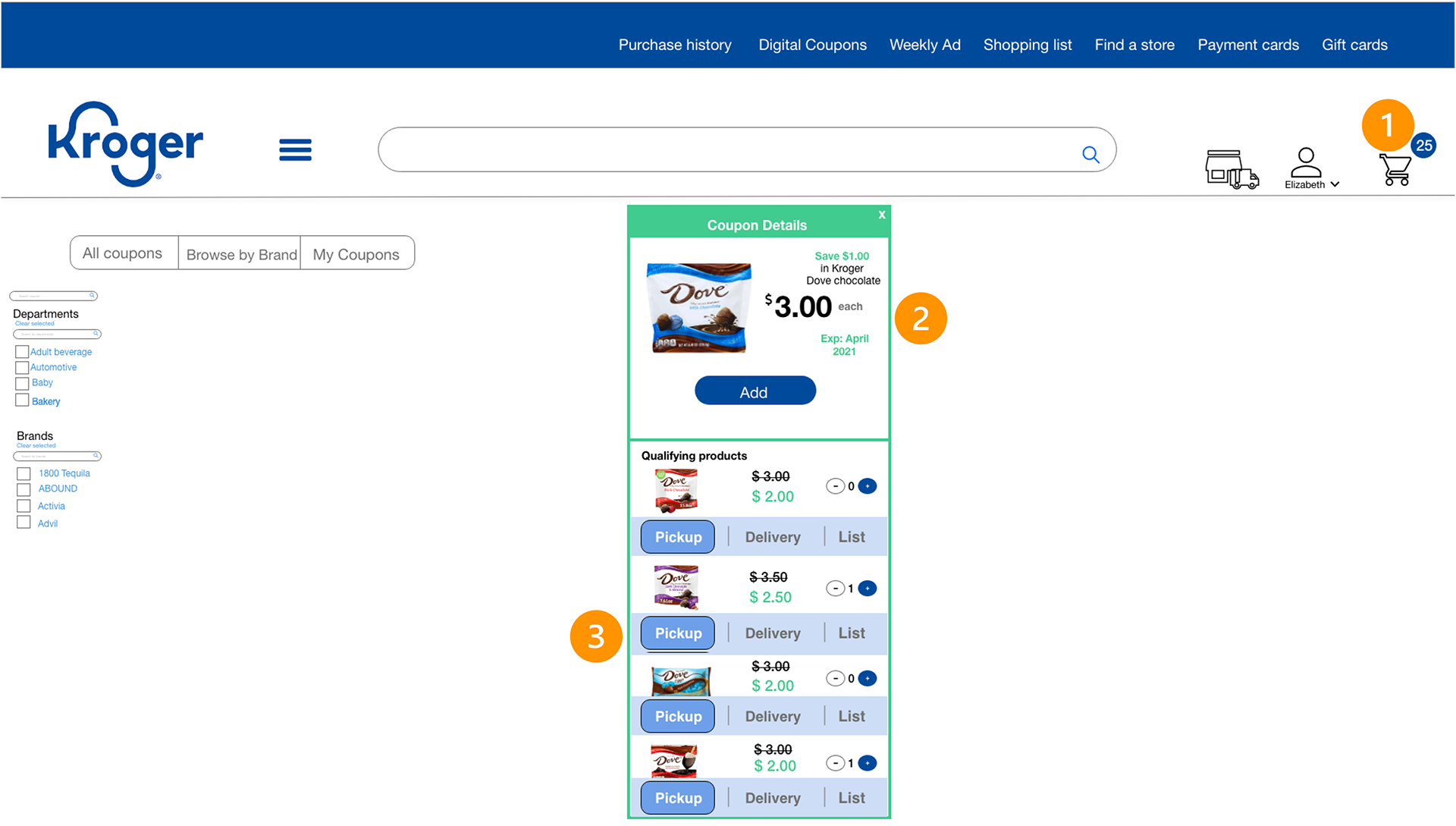Switch to the All coupons tab
This screenshot has width=1456, height=826.
pyautogui.click(x=124, y=253)
